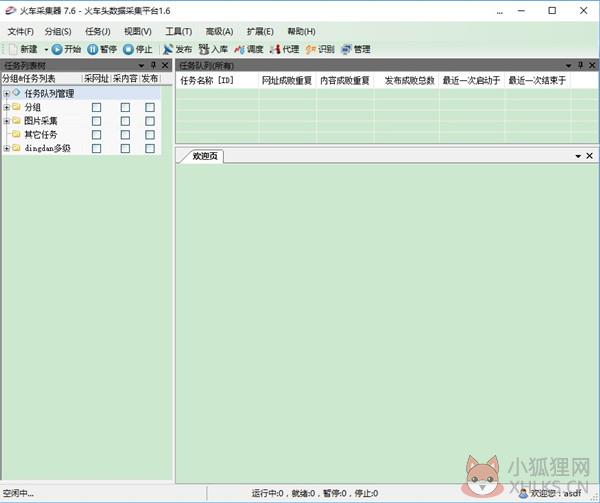Expand the 分组 folder node
Screen dimensions: 600x503
click(x=7, y=107)
